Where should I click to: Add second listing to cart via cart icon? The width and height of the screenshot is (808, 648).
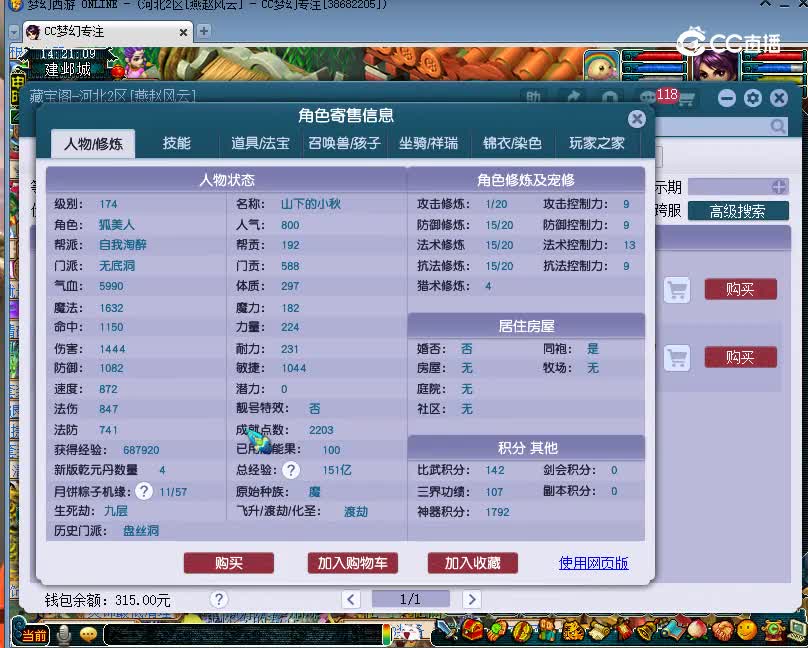tap(677, 357)
